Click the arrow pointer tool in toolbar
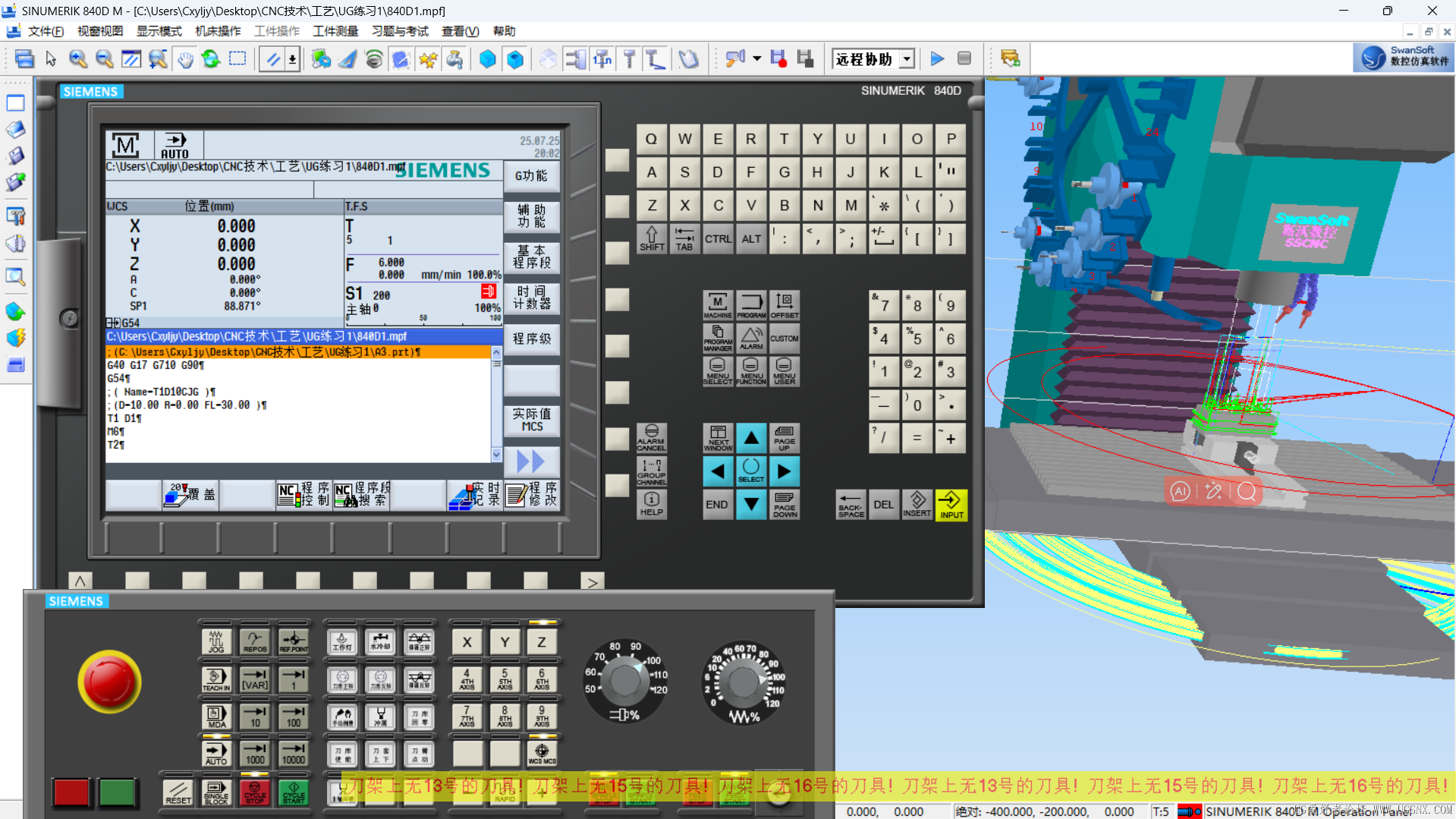Viewport: 1456px width, 819px height. point(51,59)
